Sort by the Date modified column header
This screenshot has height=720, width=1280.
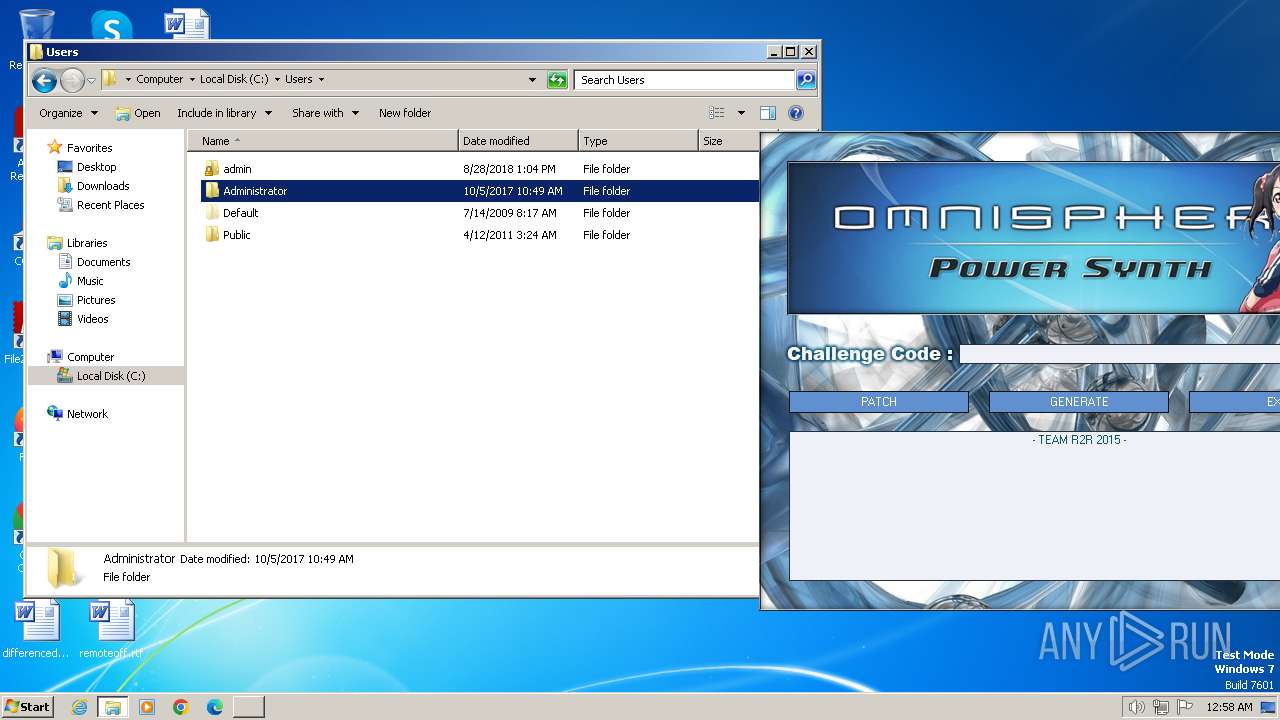coord(518,141)
